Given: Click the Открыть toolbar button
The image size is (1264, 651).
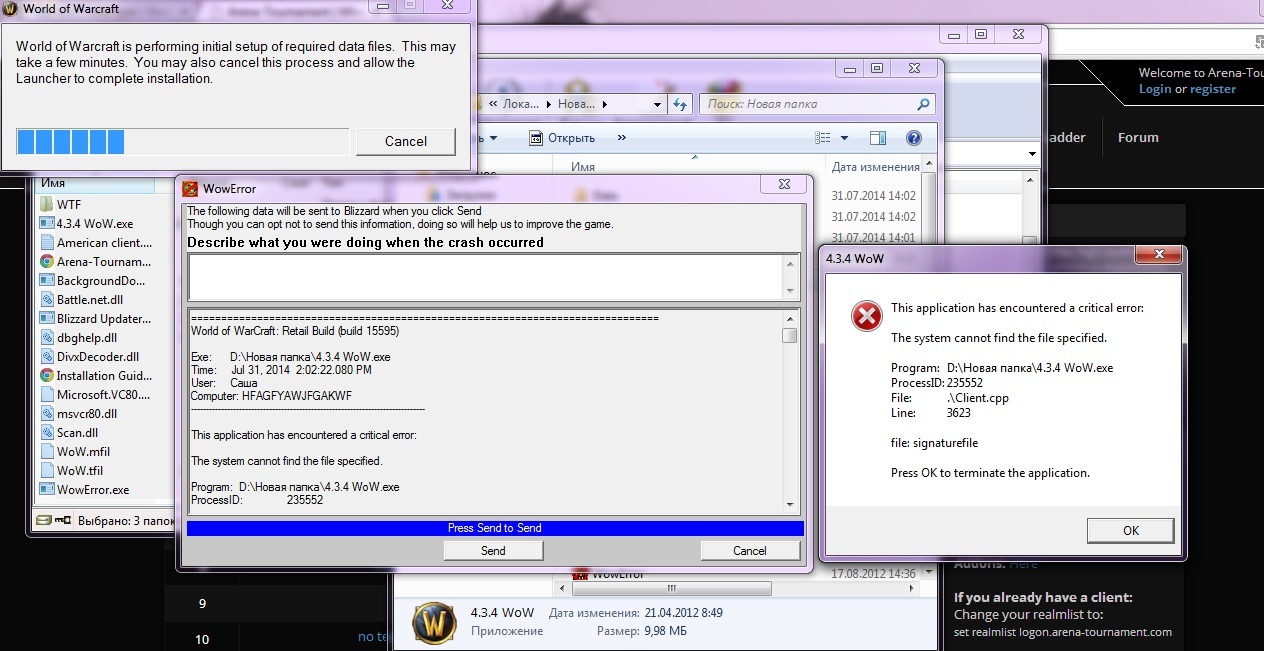Looking at the screenshot, I should point(562,138).
